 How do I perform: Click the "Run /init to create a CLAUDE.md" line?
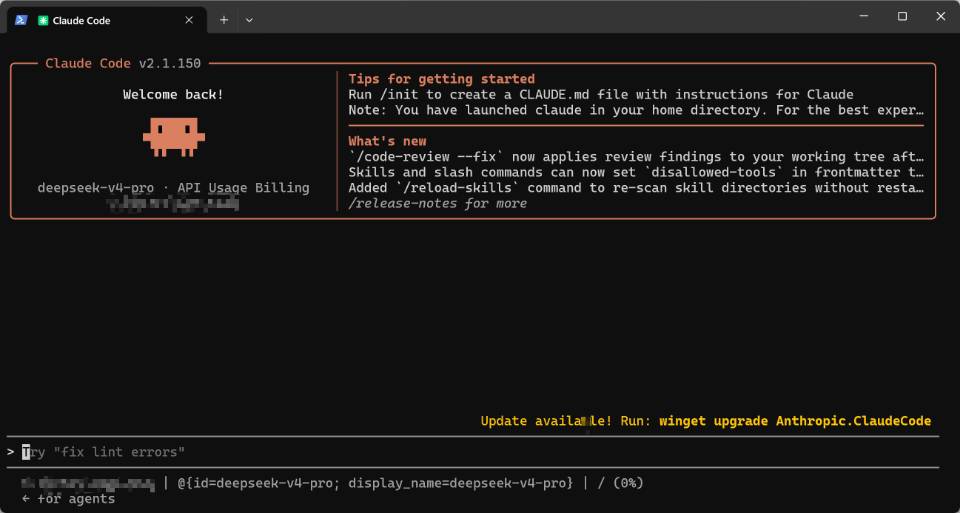pyautogui.click(x=601, y=95)
